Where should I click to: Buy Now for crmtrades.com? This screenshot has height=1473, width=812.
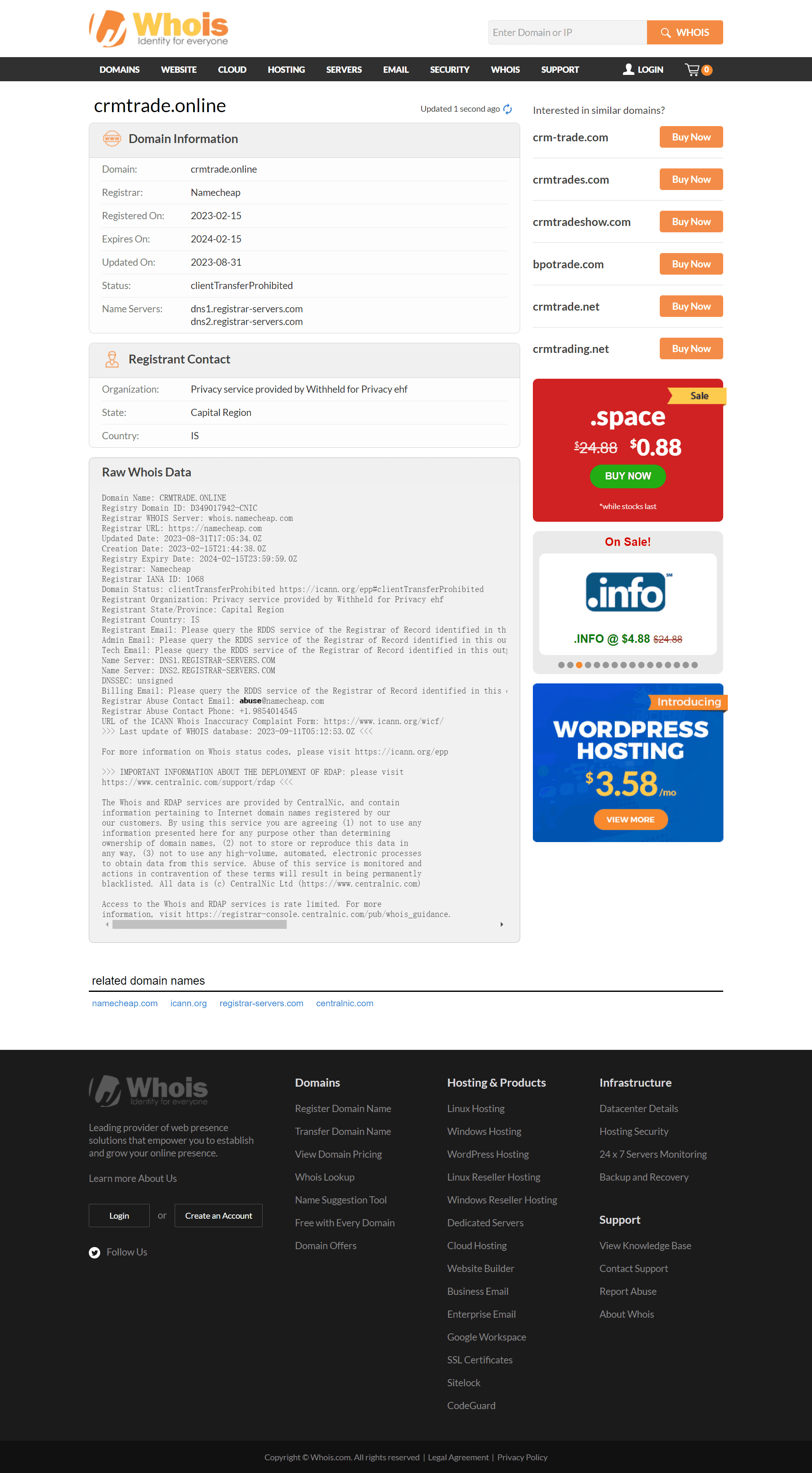[691, 179]
